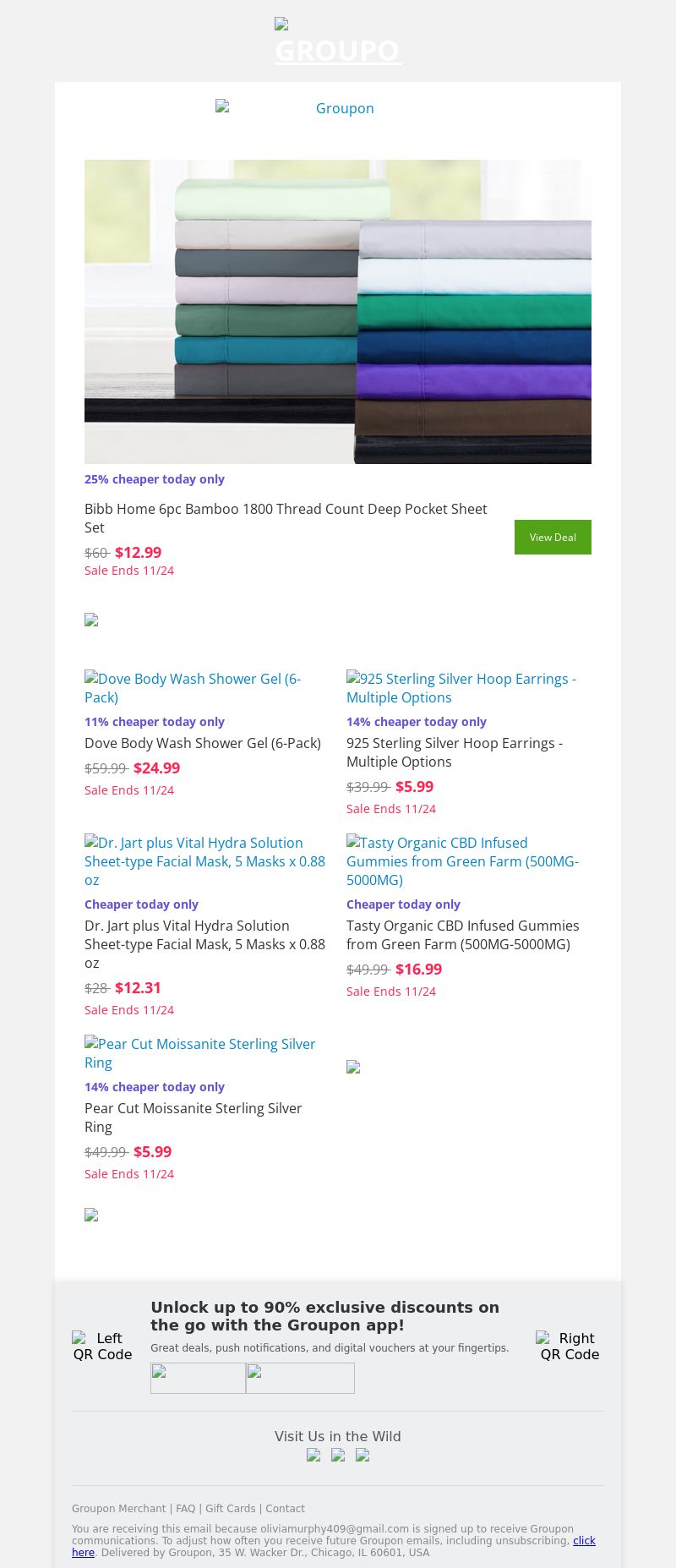The height and width of the screenshot is (1568, 676).
Task: Click the Groupon logo link below header
Action: point(338,108)
